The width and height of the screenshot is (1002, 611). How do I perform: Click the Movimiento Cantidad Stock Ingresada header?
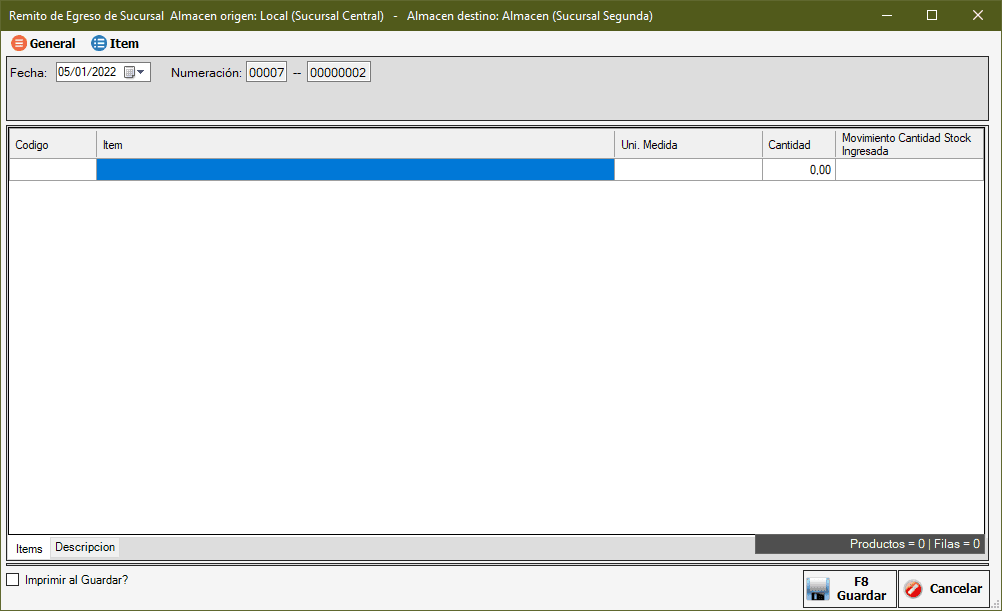tap(909, 145)
